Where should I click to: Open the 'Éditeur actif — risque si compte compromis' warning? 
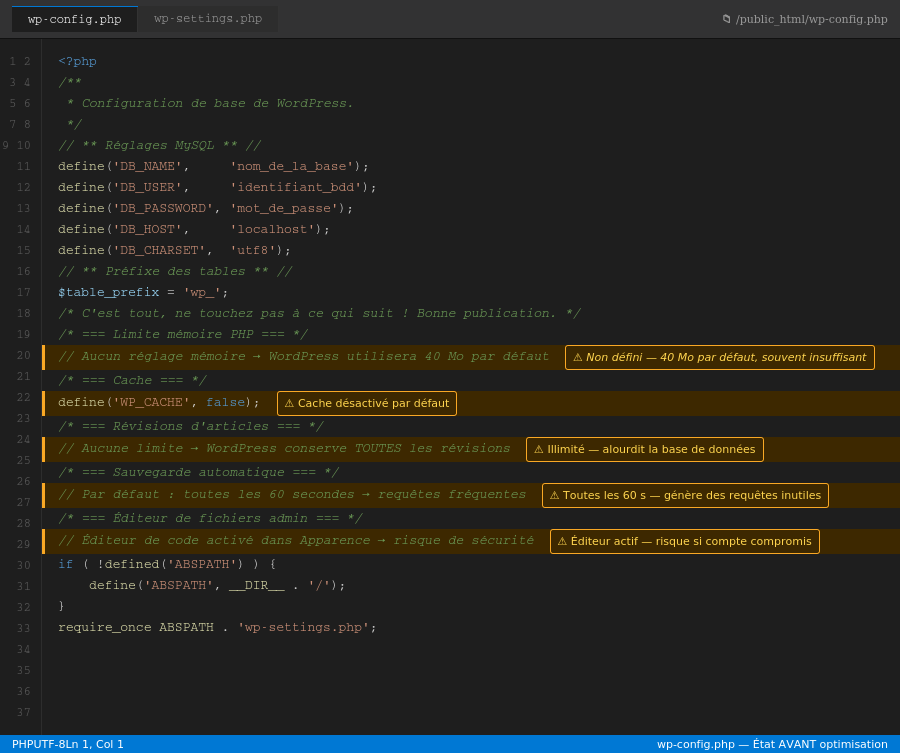tap(685, 541)
